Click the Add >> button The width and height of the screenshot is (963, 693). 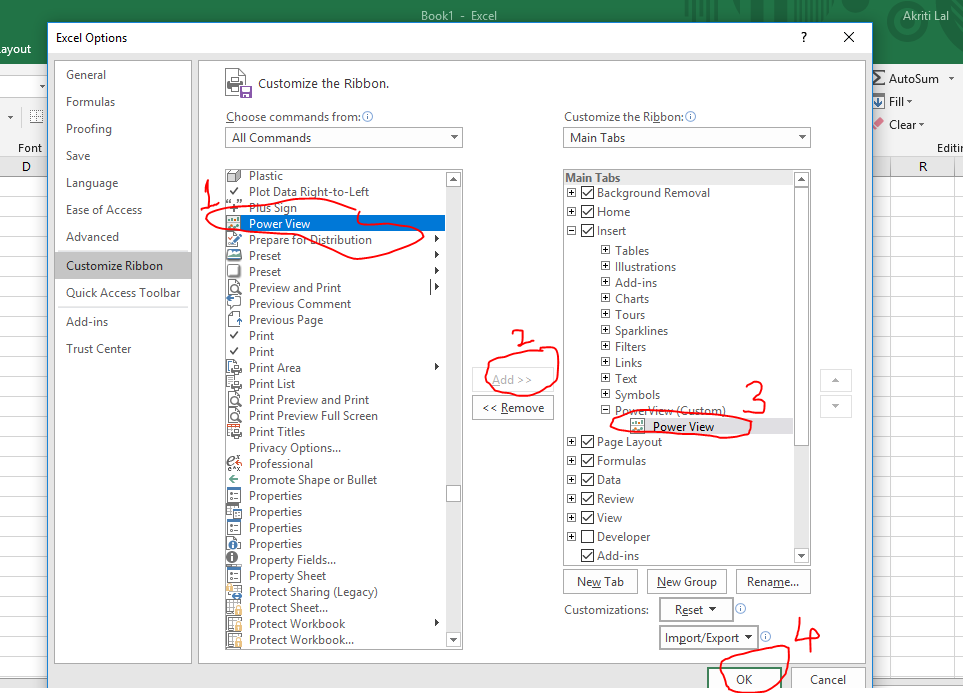(513, 380)
